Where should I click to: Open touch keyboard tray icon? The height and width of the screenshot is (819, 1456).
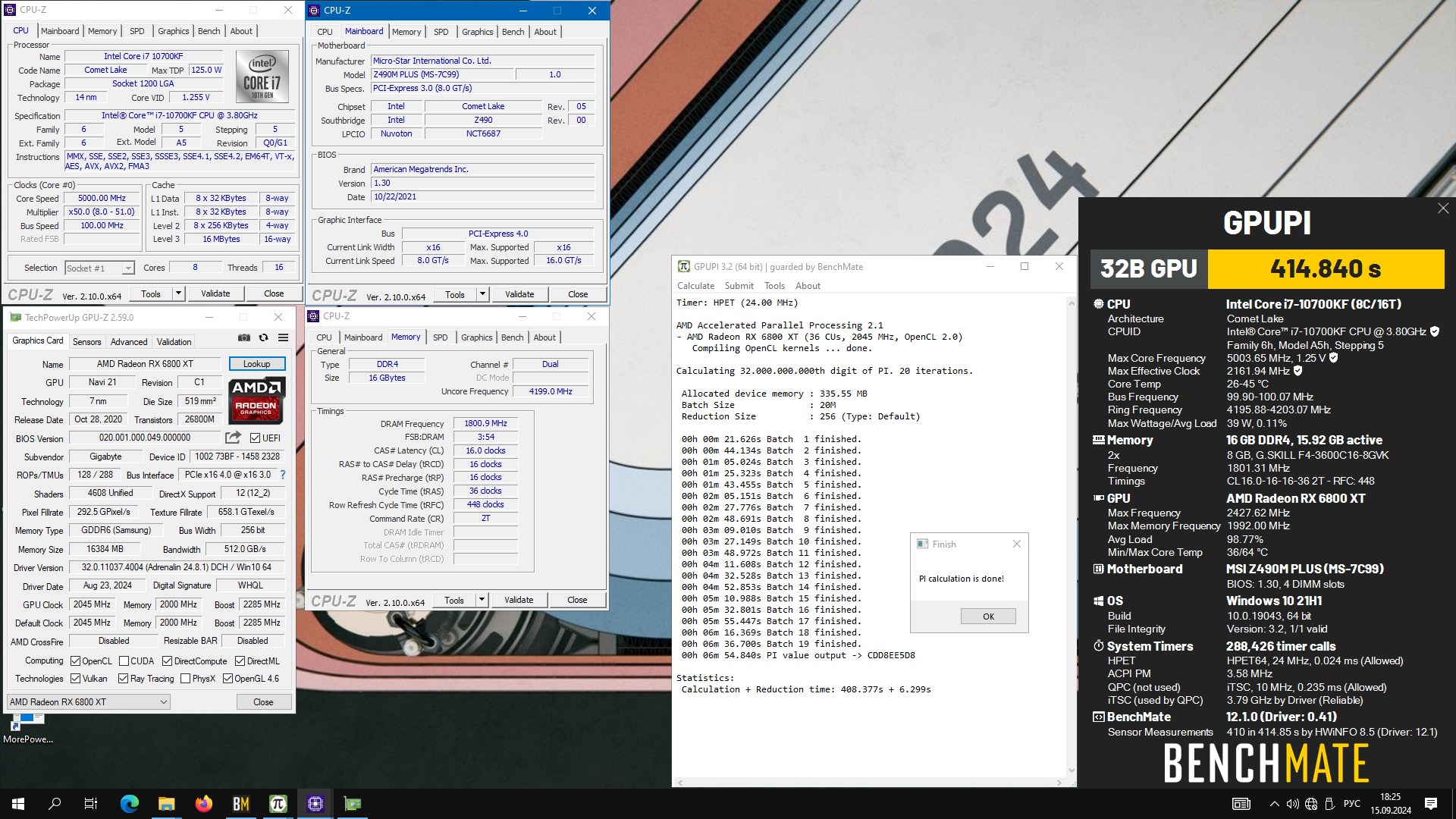1241,804
